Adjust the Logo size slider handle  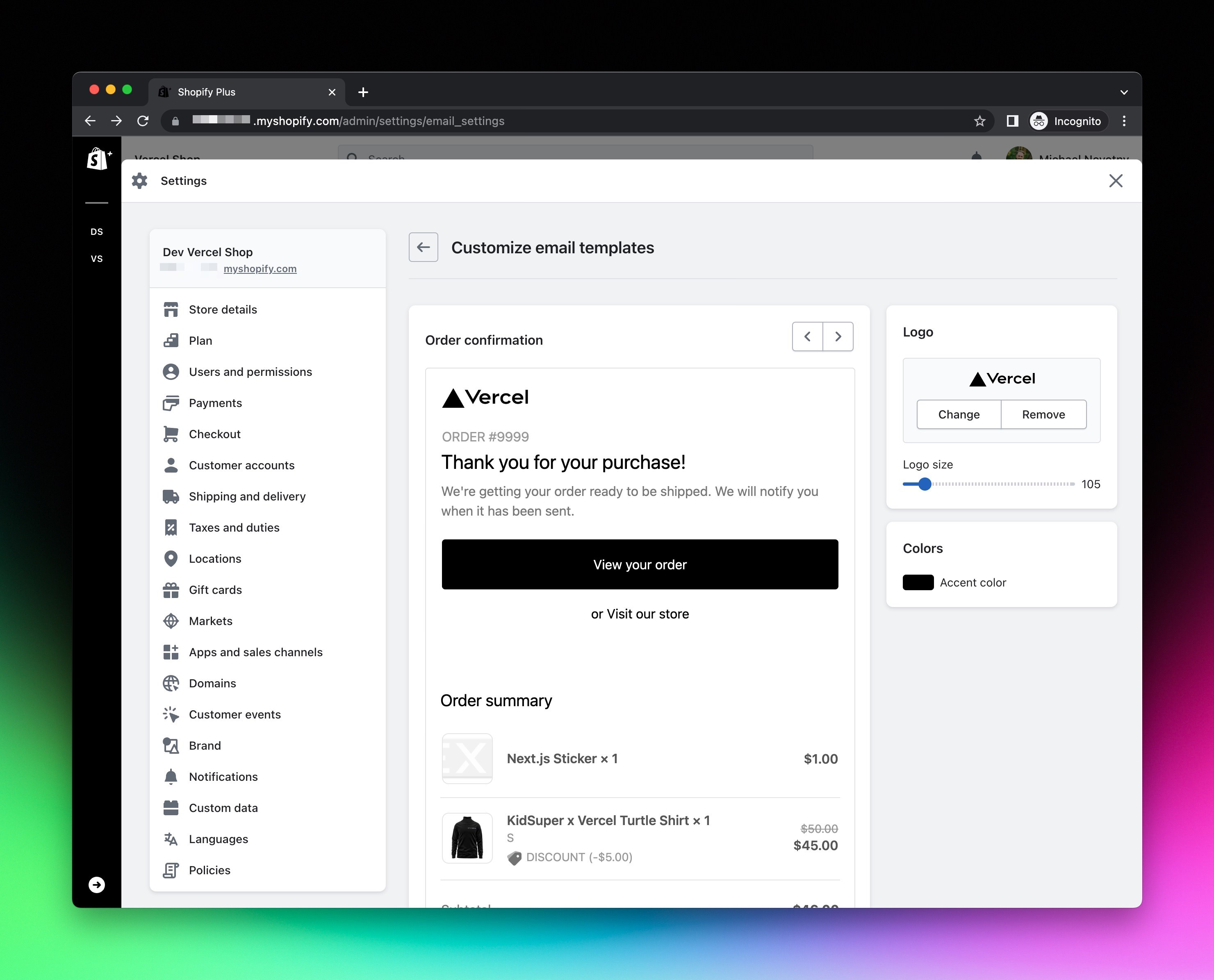pos(924,484)
